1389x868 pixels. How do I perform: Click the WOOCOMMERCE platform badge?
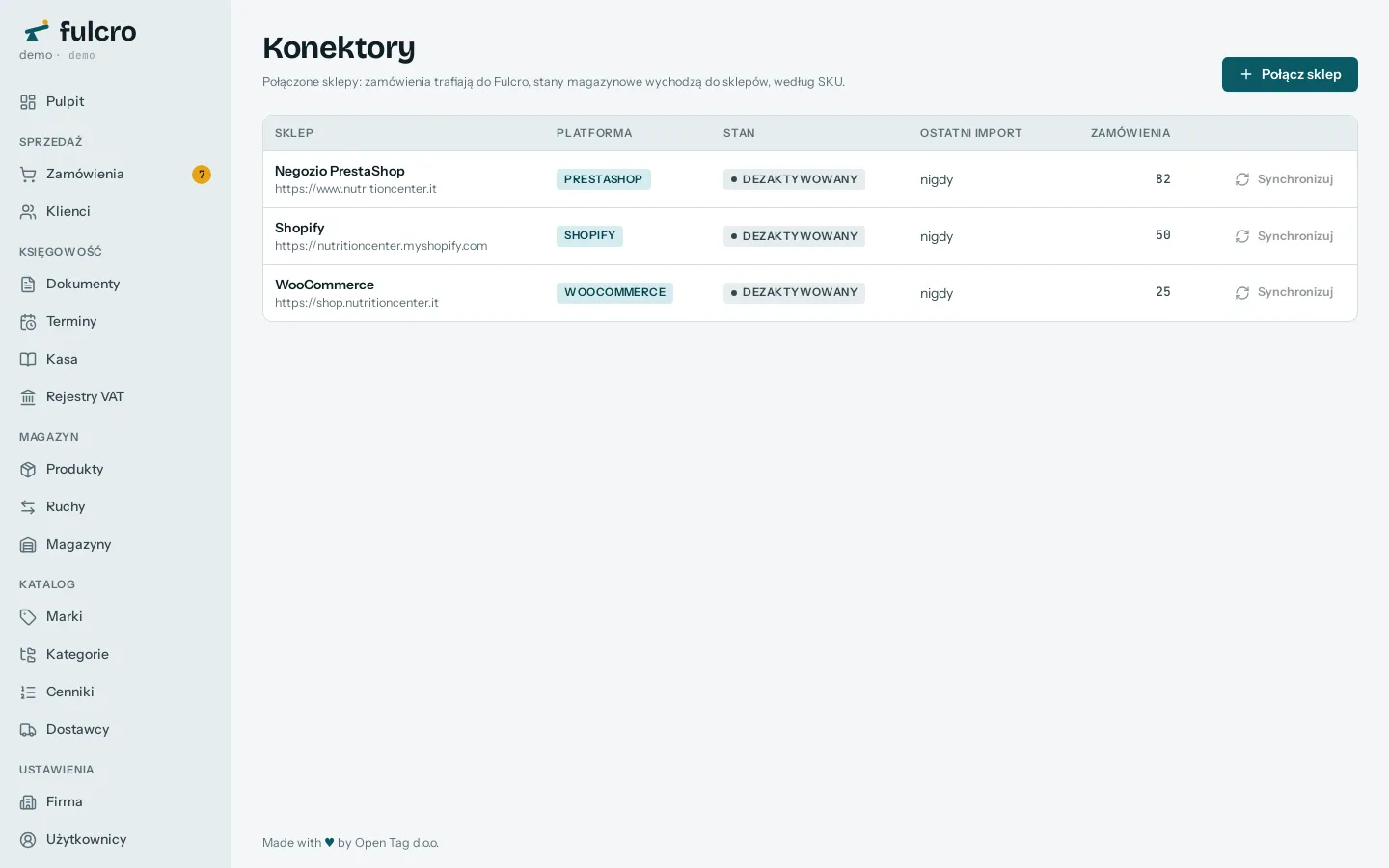[x=614, y=293]
